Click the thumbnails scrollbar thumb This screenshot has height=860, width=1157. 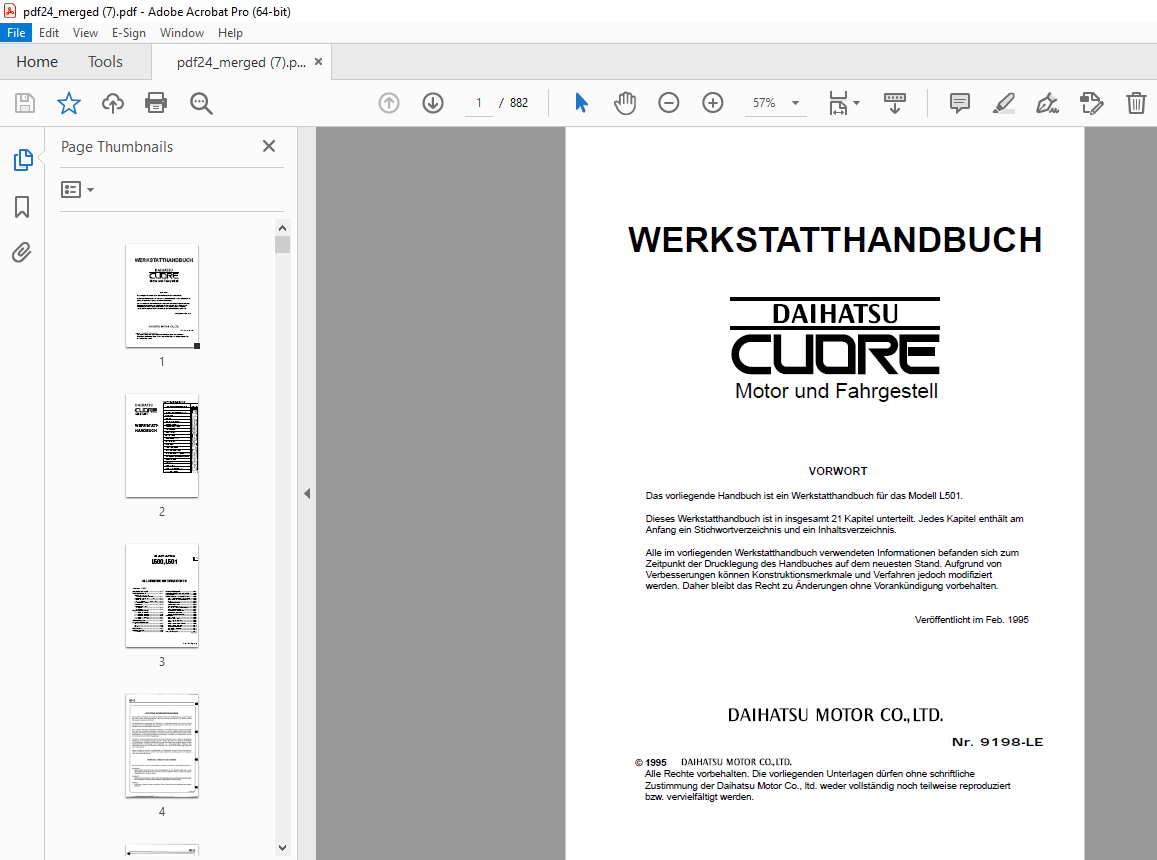(283, 244)
